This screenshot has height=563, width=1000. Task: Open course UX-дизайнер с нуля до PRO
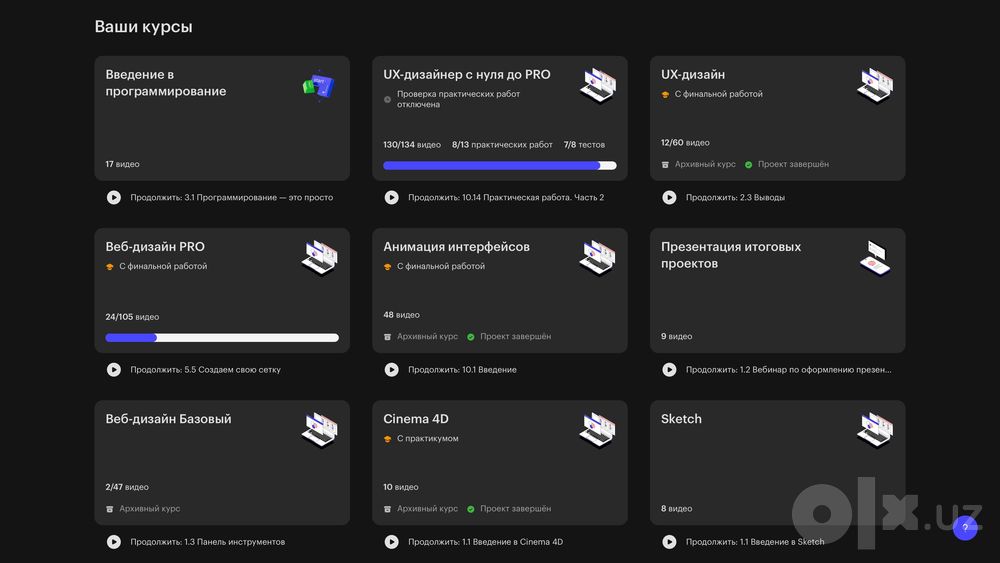[467, 75]
